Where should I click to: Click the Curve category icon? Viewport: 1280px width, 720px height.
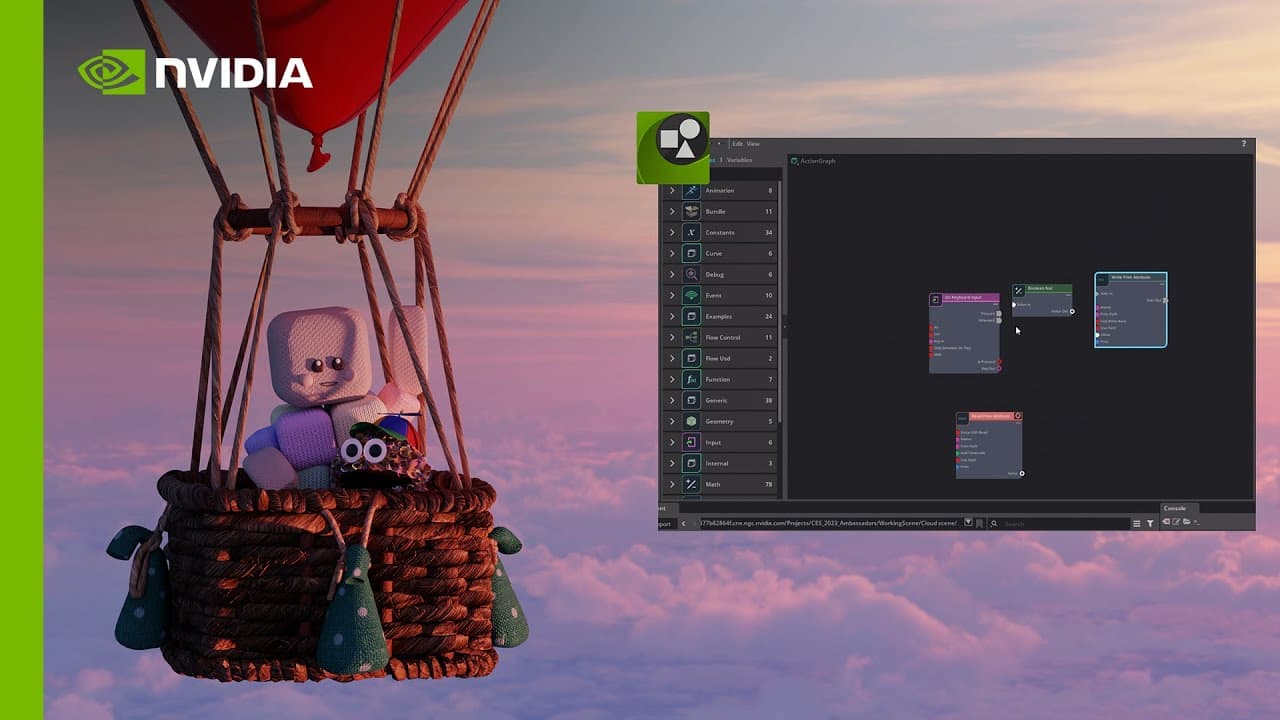691,253
